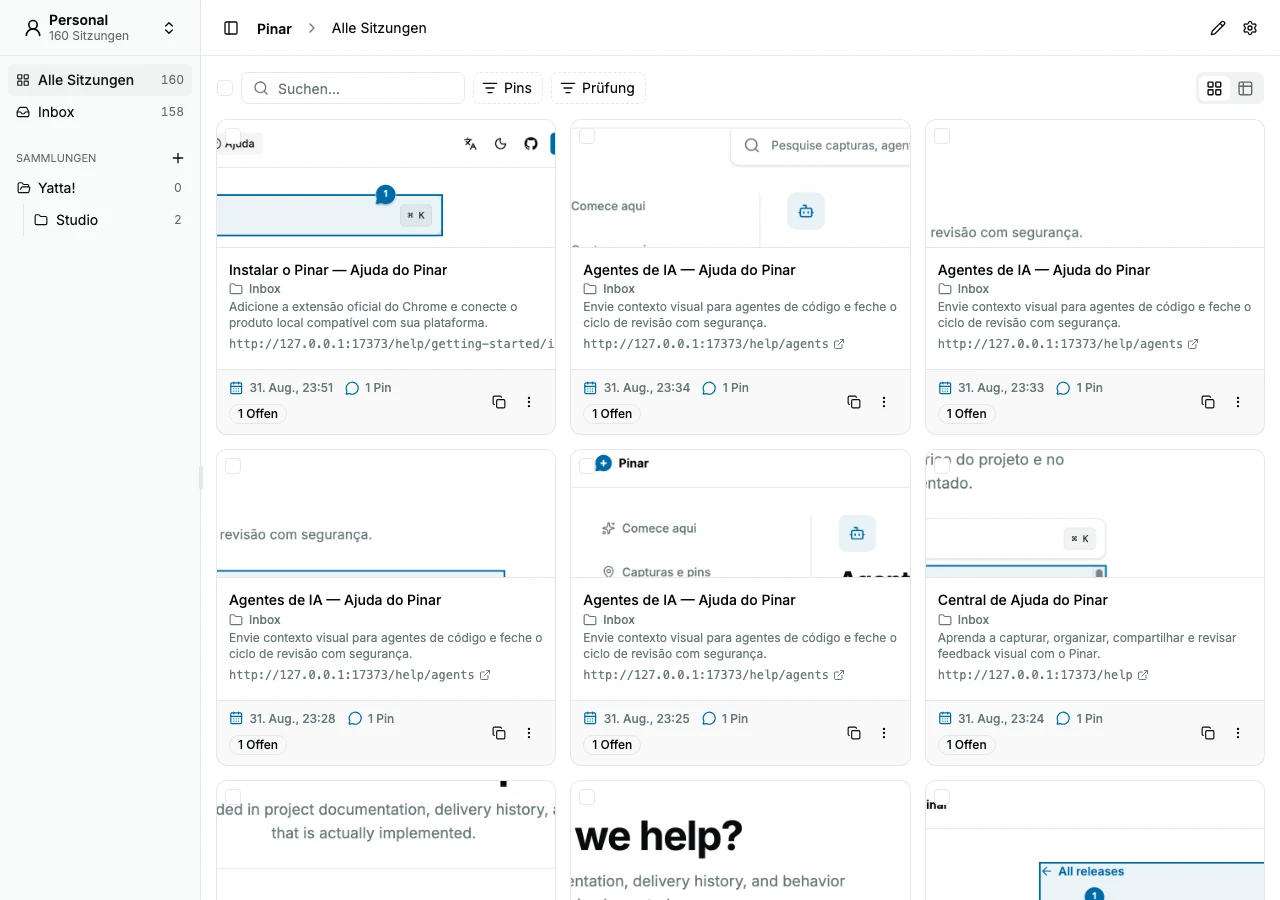Open Alle Sitzungen in sidebar

(x=100, y=80)
